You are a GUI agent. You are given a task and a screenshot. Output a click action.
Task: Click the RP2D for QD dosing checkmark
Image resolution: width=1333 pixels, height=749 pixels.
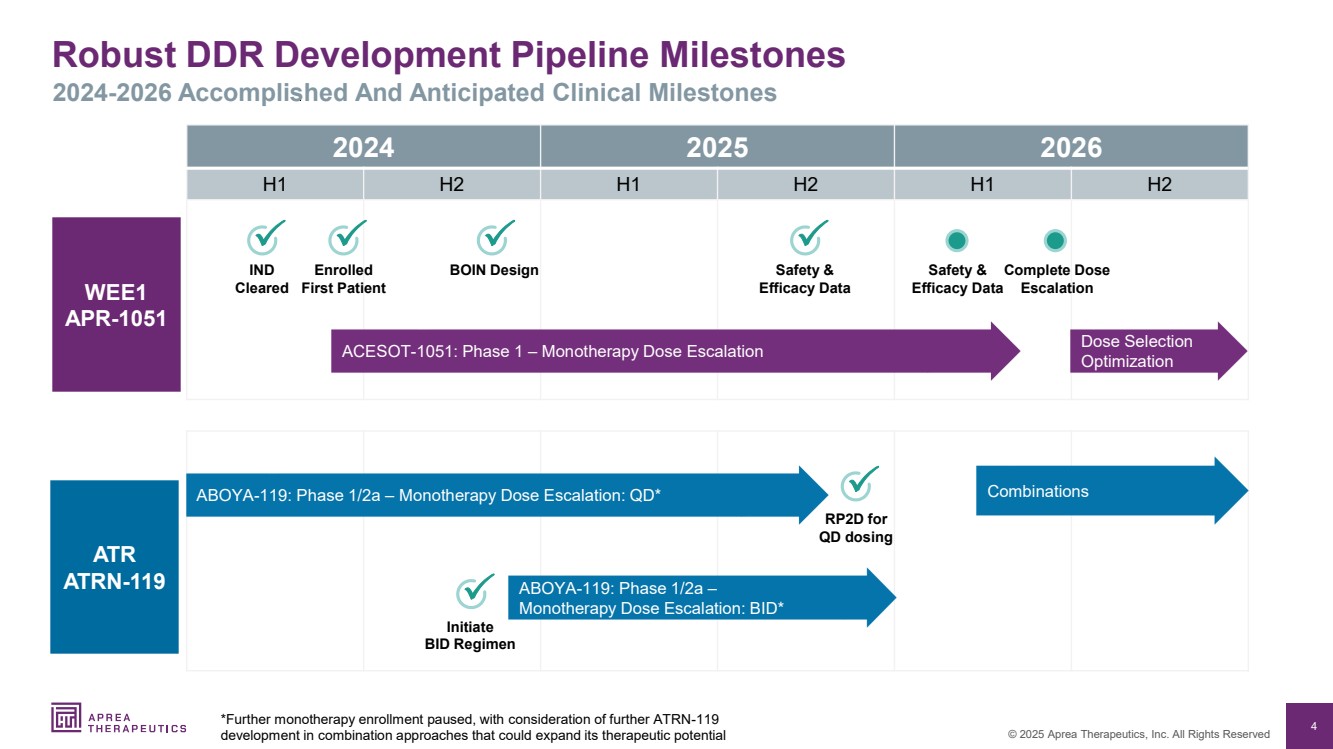[857, 484]
